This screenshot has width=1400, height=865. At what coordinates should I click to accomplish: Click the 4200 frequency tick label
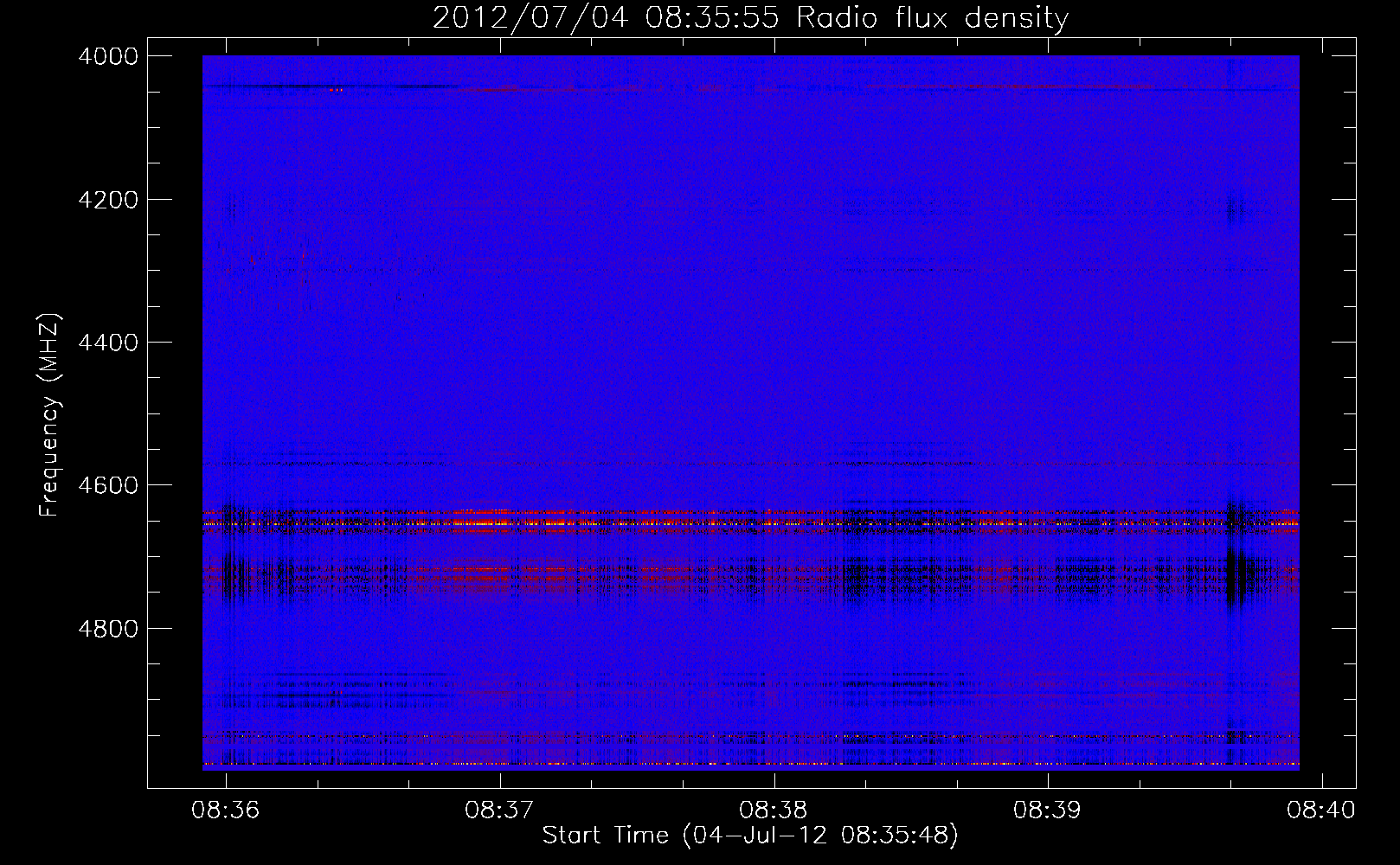point(108,200)
